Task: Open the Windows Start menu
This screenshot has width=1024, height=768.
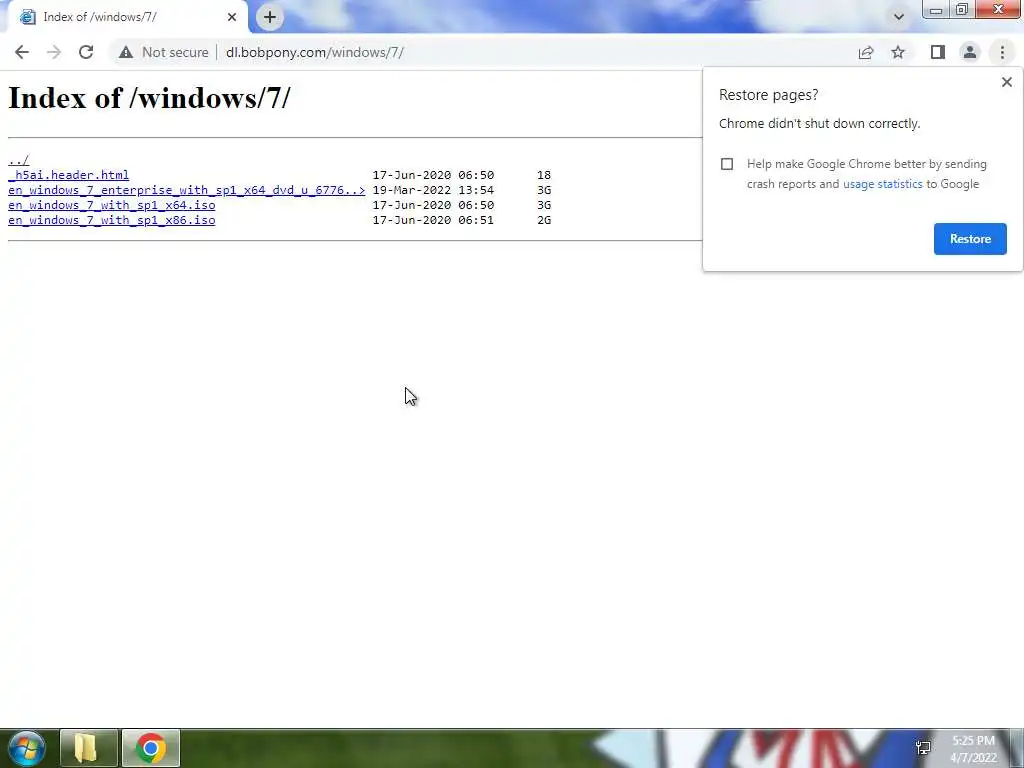Action: tap(26, 748)
